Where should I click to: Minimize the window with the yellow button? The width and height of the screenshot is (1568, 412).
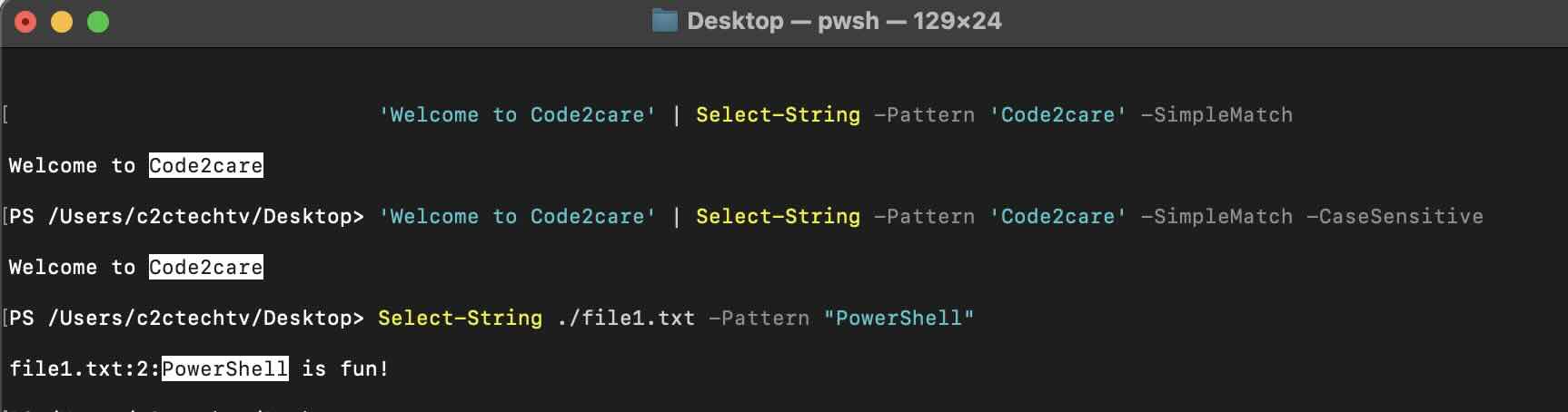pyautogui.click(x=62, y=22)
